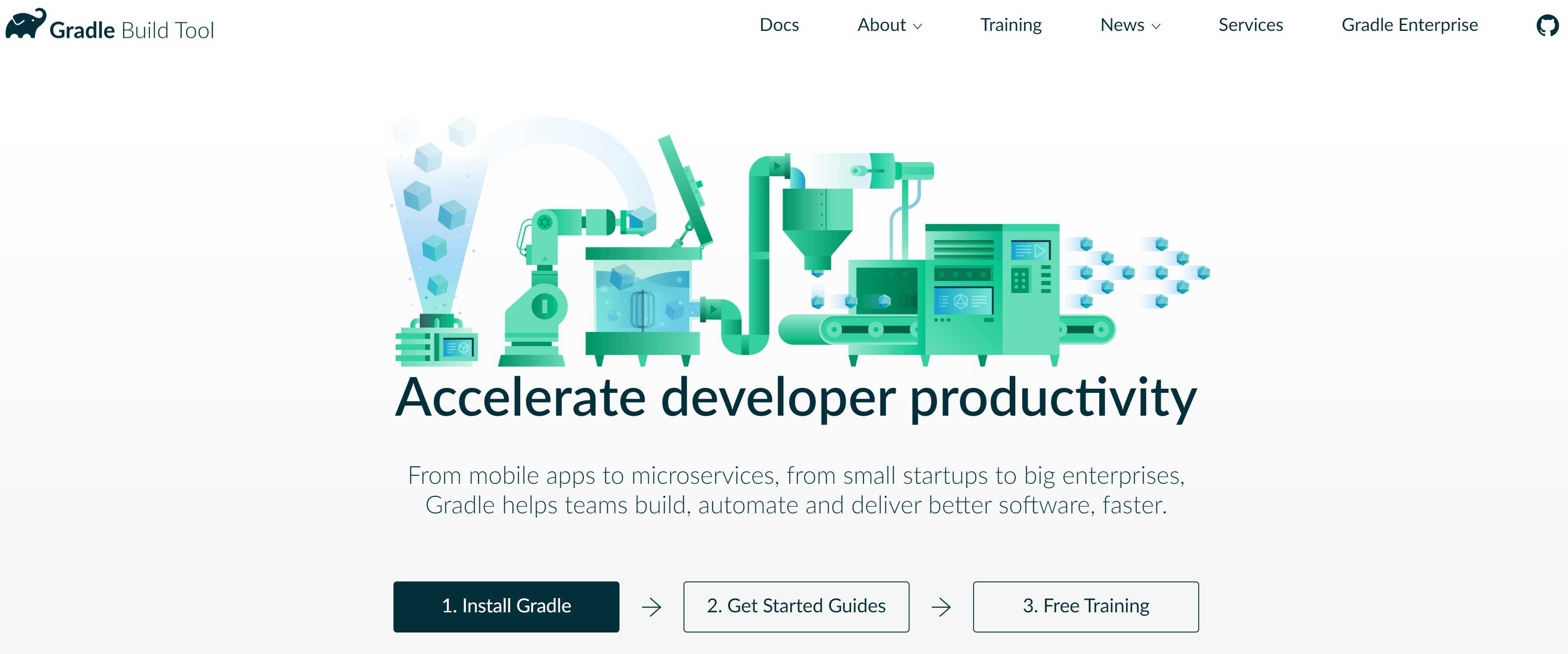This screenshot has height=654, width=1568.
Task: Click the Free Training button
Action: [1085, 607]
